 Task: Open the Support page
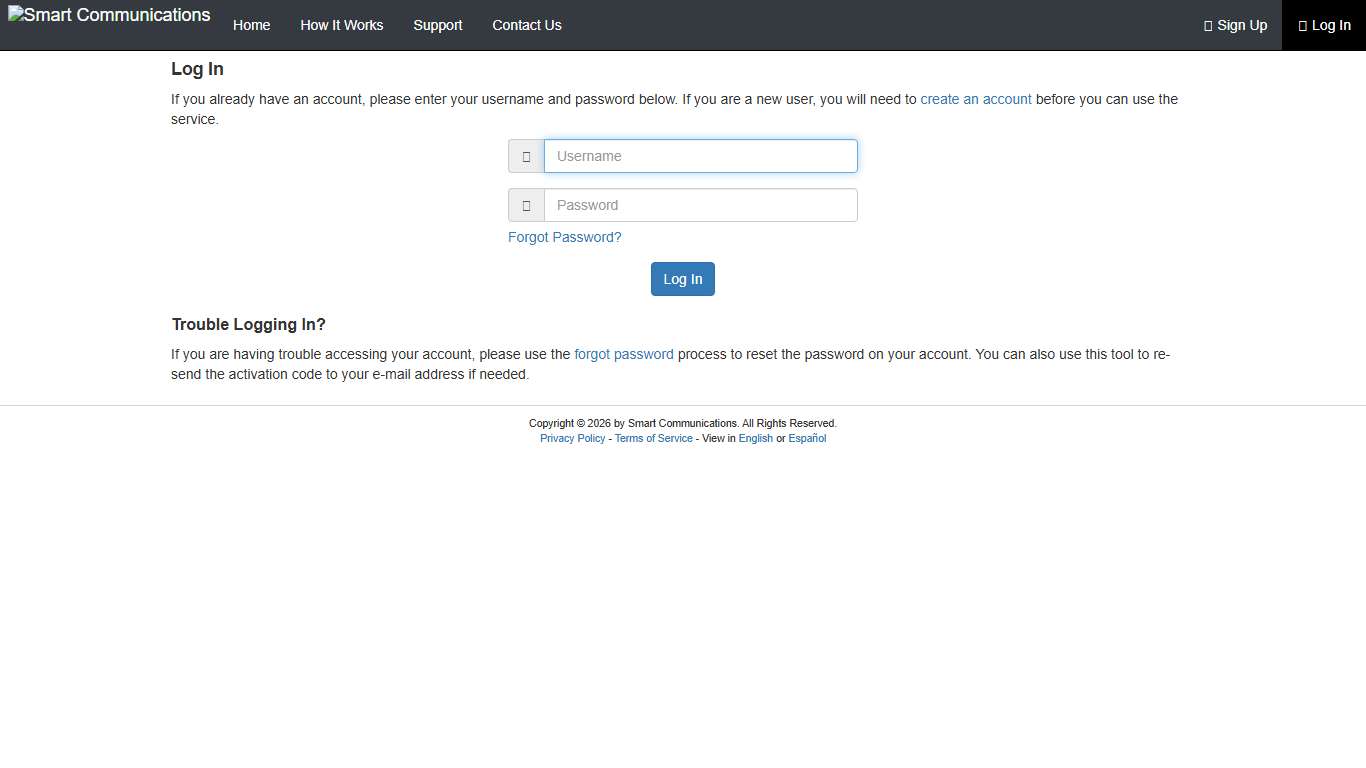437,25
